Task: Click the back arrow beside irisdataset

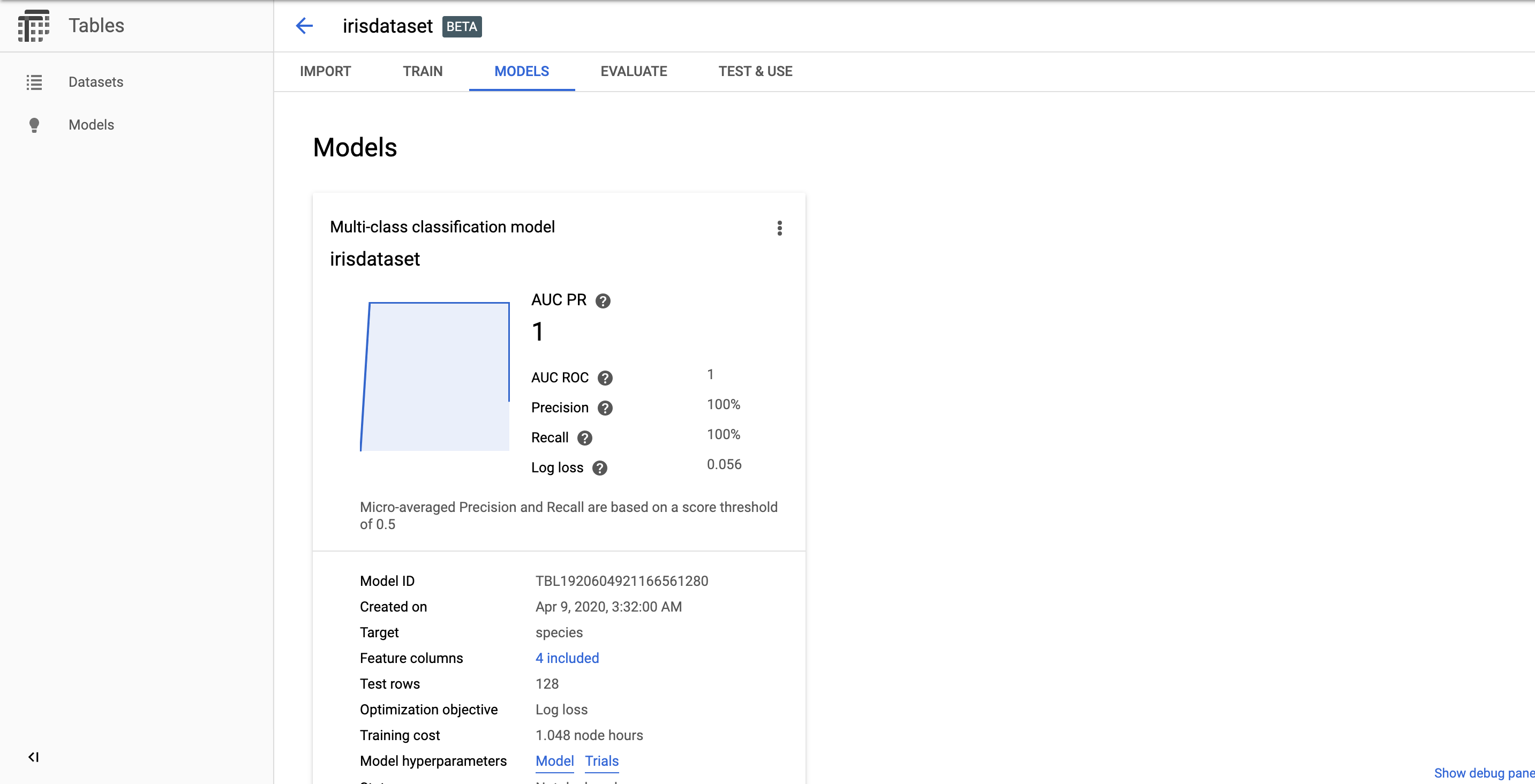Action: point(305,26)
